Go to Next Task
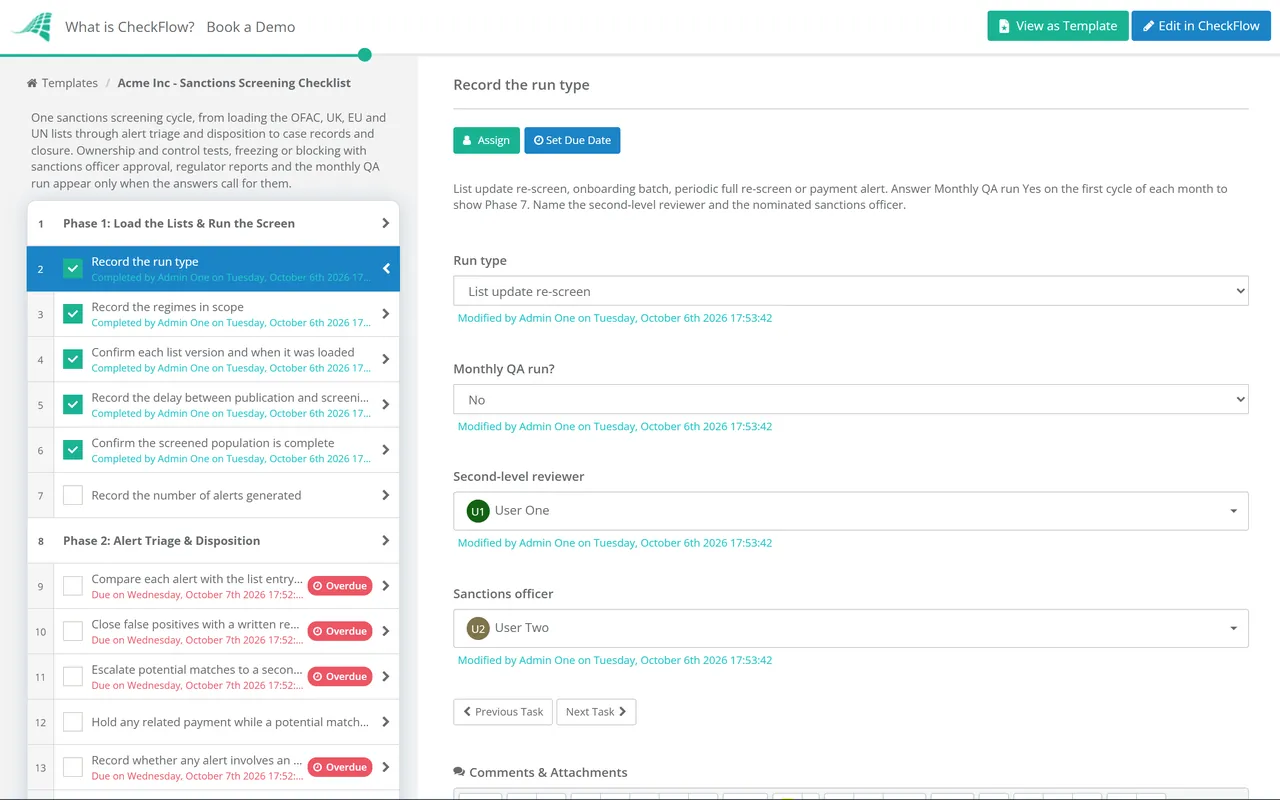The image size is (1280, 800). (596, 712)
